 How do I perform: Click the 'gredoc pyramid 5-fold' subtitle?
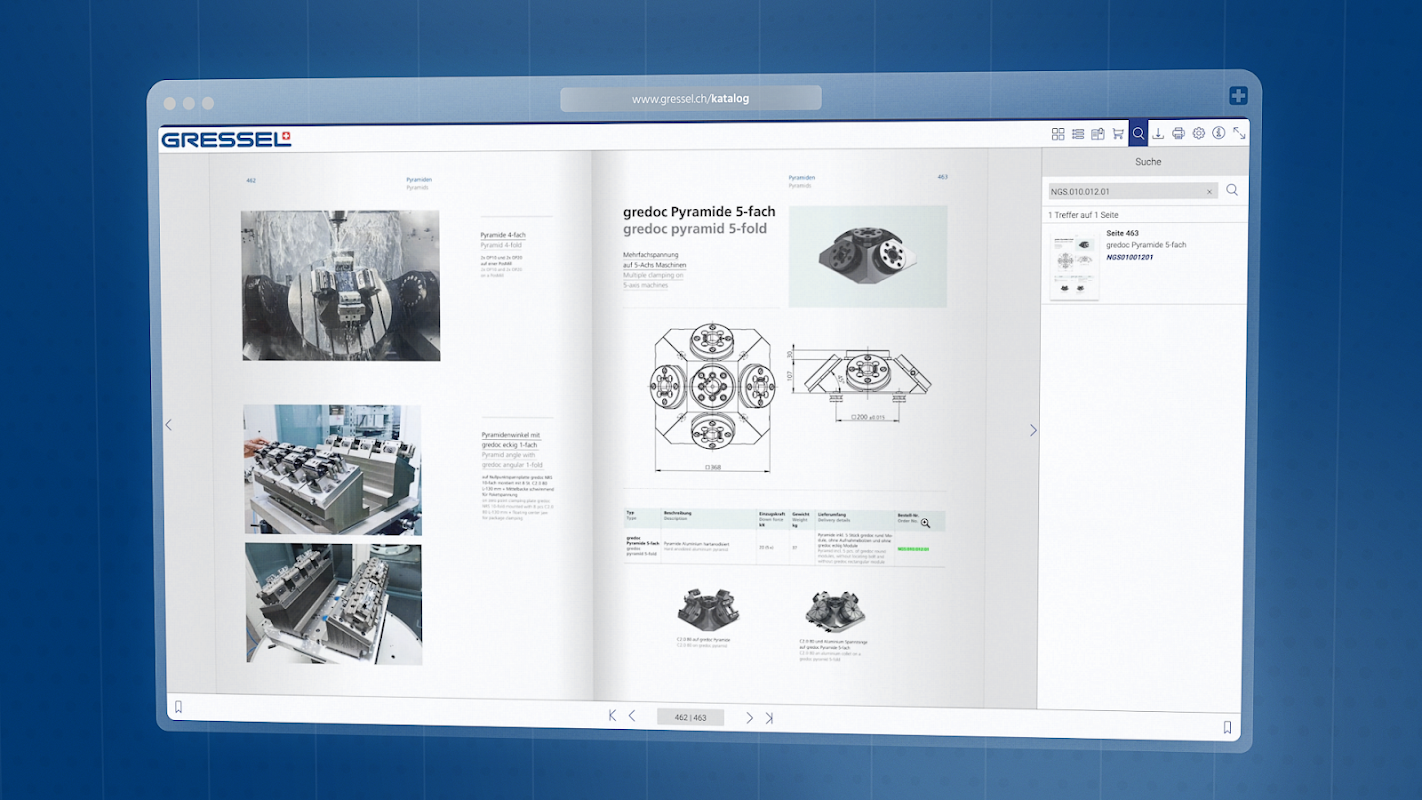(695, 229)
